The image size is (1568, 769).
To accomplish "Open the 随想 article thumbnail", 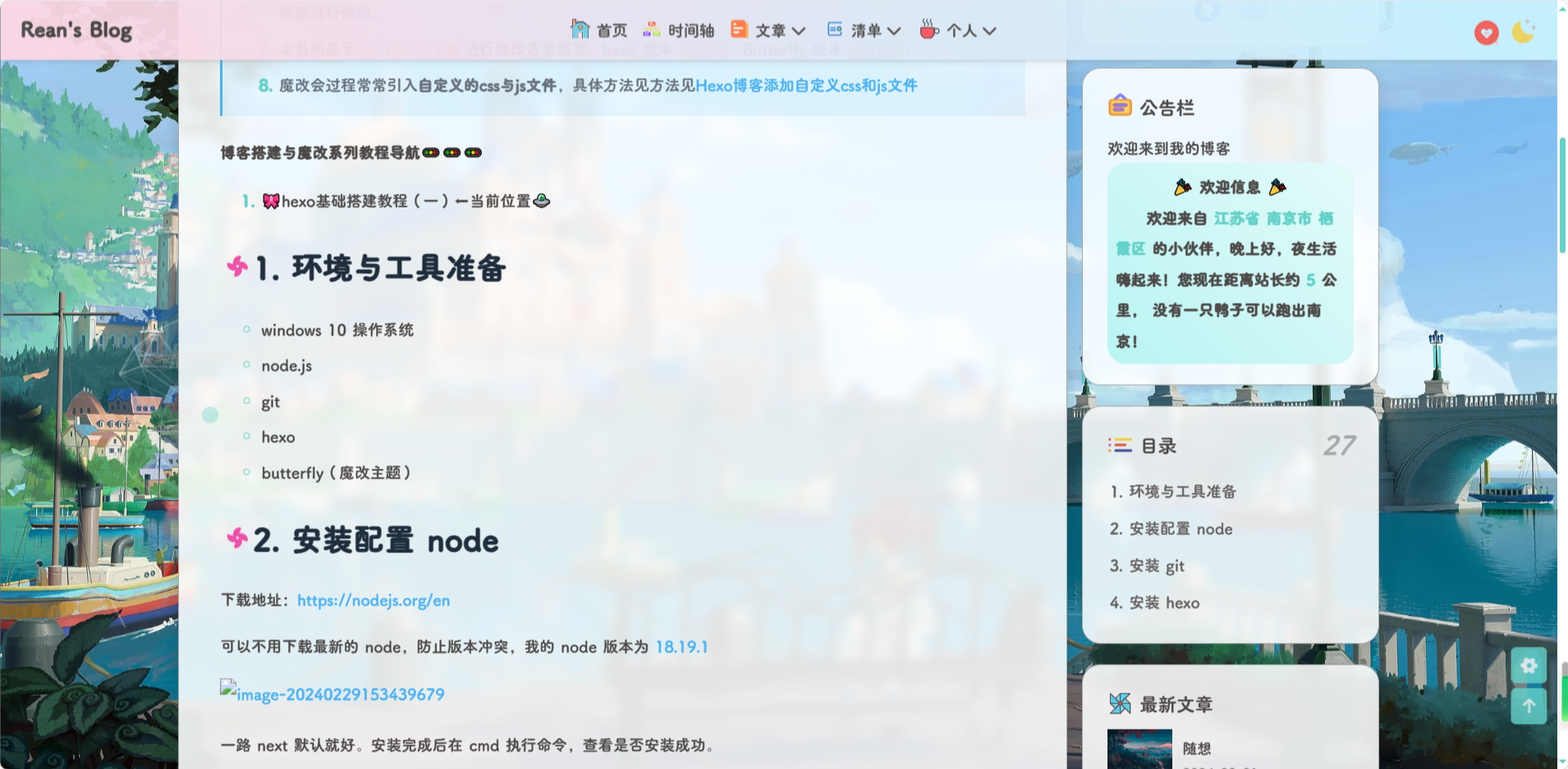I will click(1139, 748).
